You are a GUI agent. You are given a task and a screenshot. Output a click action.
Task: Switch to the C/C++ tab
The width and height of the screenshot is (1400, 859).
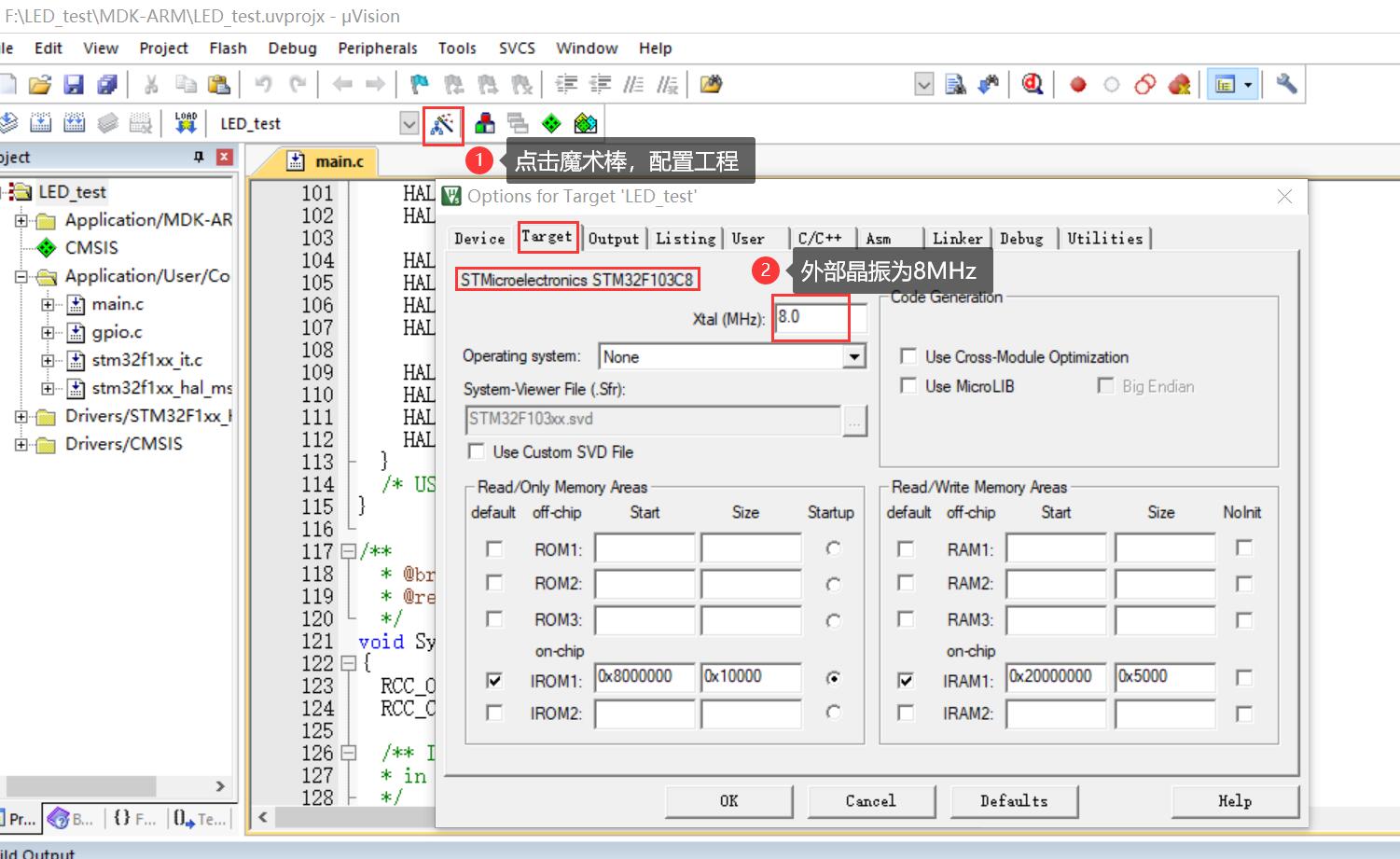click(x=820, y=239)
